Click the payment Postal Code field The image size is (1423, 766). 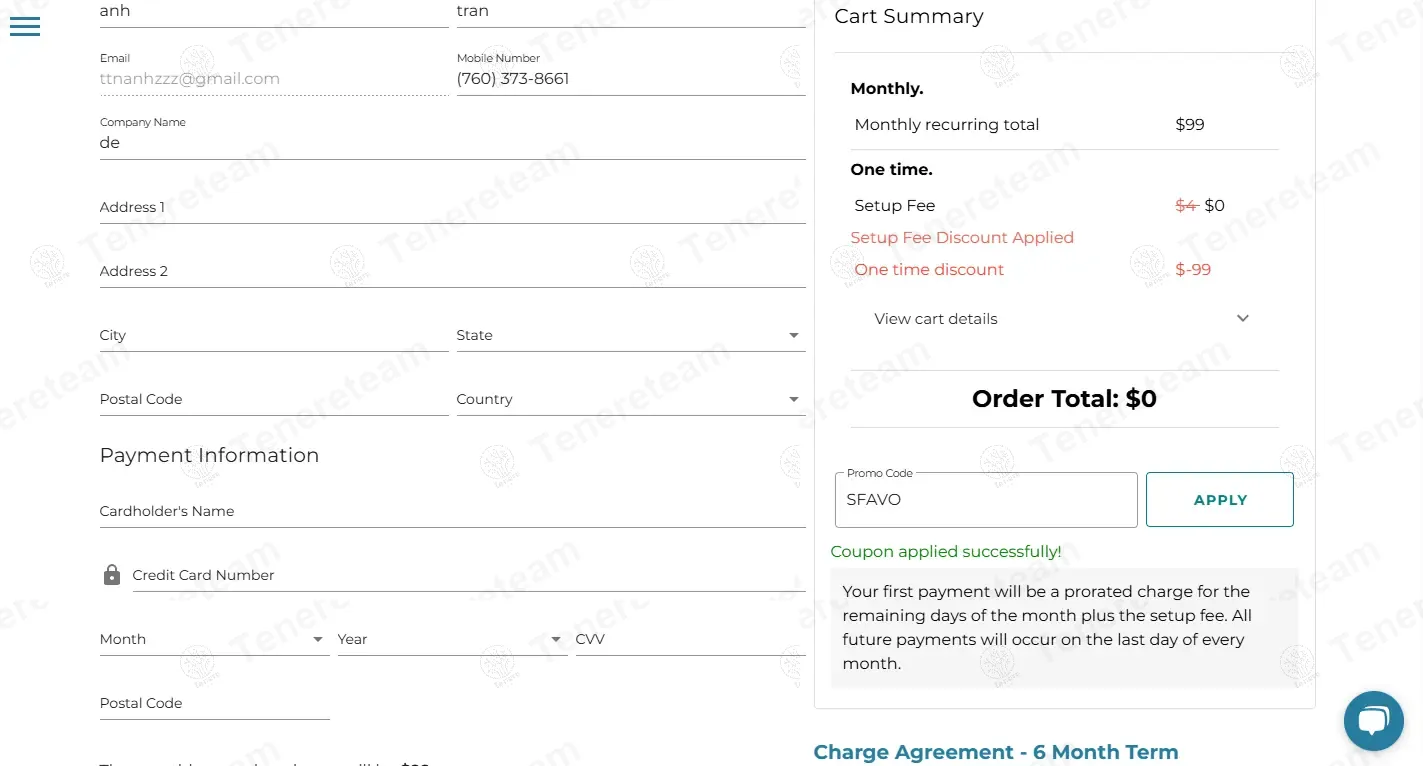pyautogui.click(x=214, y=704)
